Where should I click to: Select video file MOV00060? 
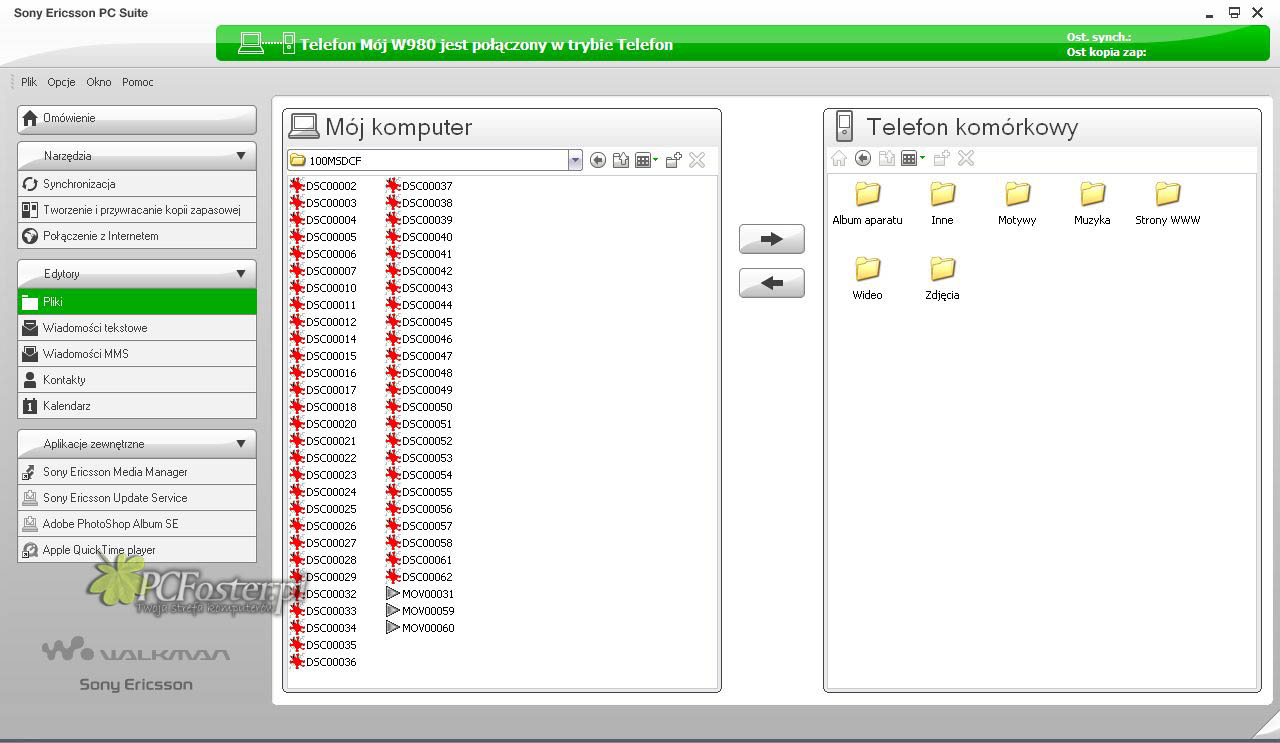tap(420, 628)
